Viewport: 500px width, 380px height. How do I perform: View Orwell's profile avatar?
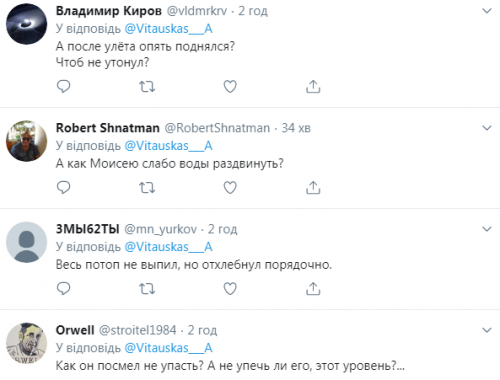point(27,343)
